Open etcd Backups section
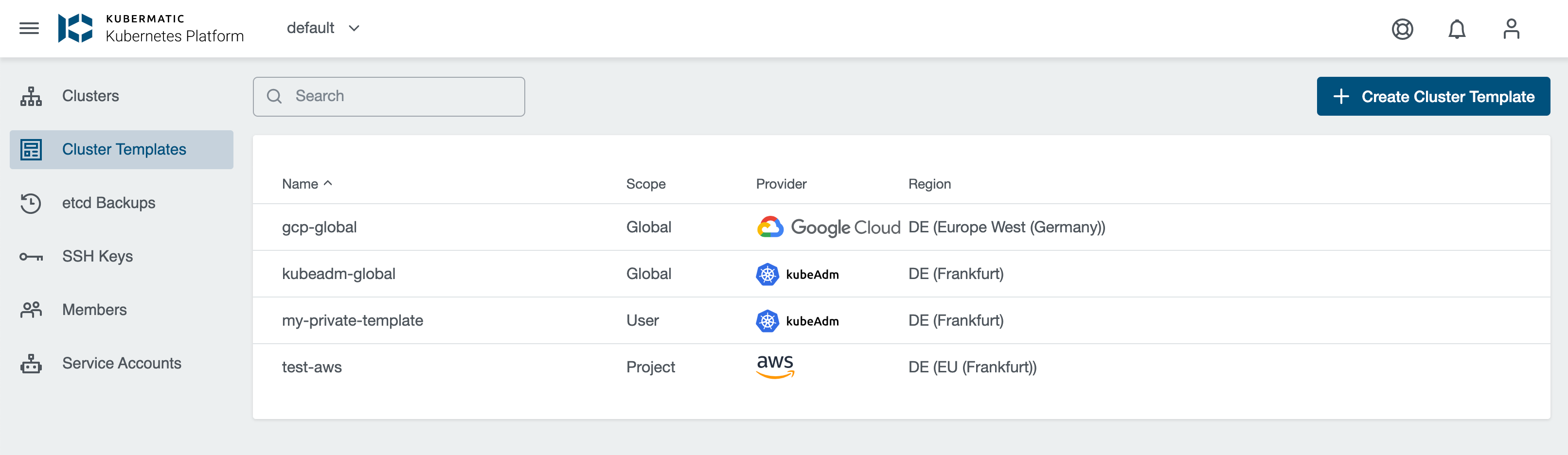This screenshot has width=1568, height=455. pos(108,203)
